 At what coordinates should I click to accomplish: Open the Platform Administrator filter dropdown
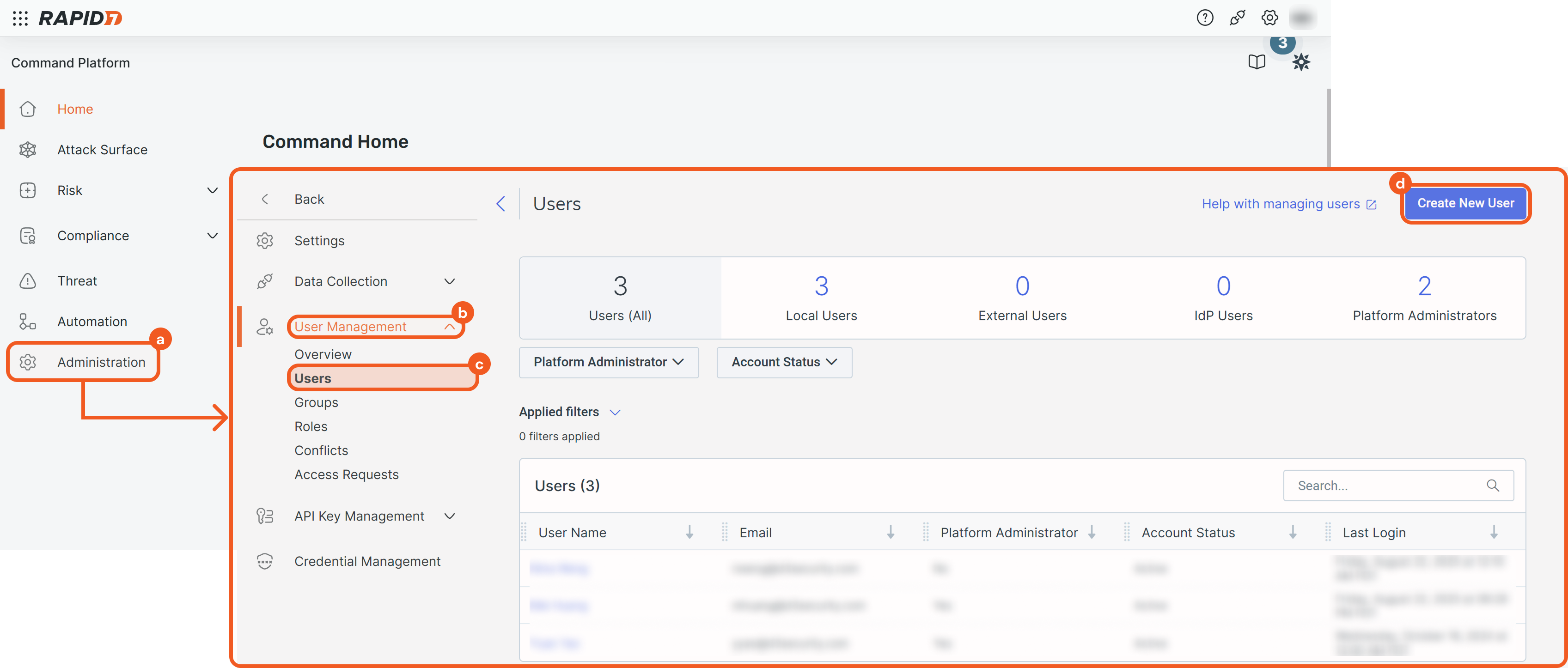point(608,362)
